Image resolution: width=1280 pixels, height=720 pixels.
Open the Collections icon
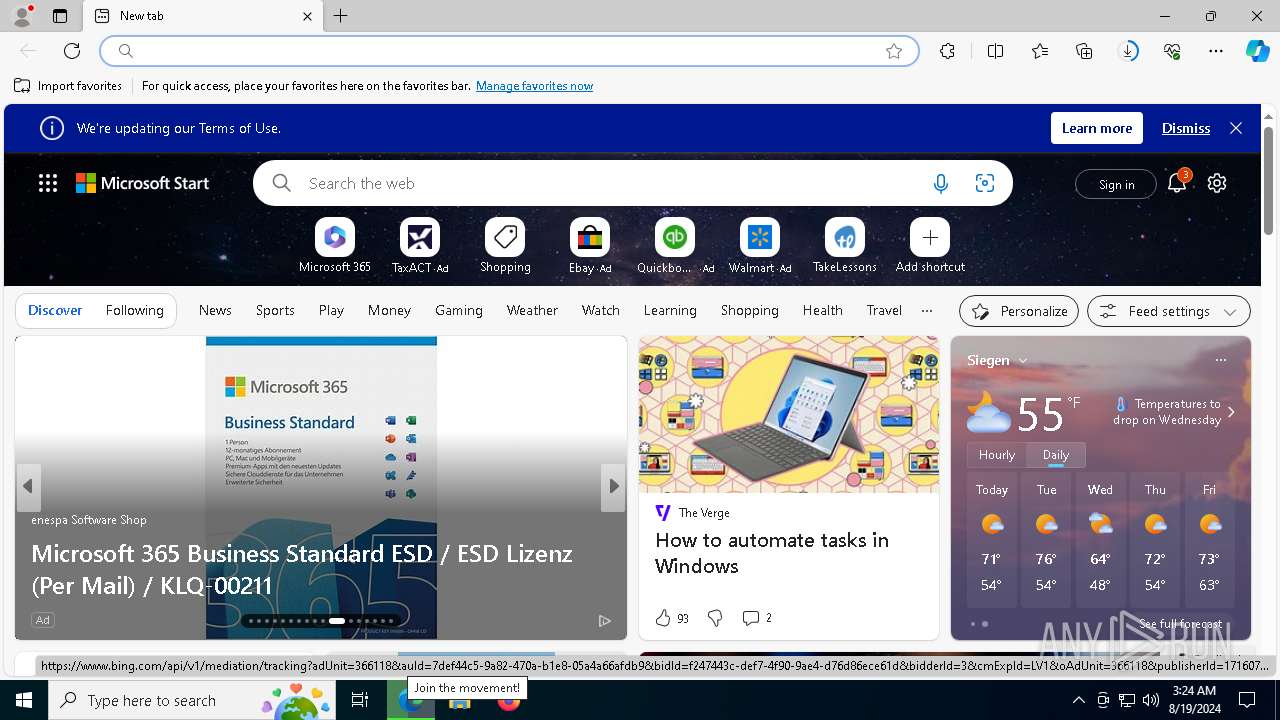tap(1084, 51)
